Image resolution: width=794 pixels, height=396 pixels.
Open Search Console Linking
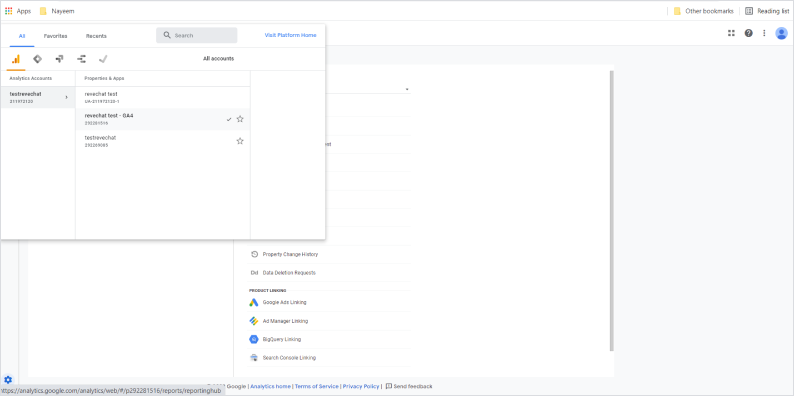click(x=289, y=358)
